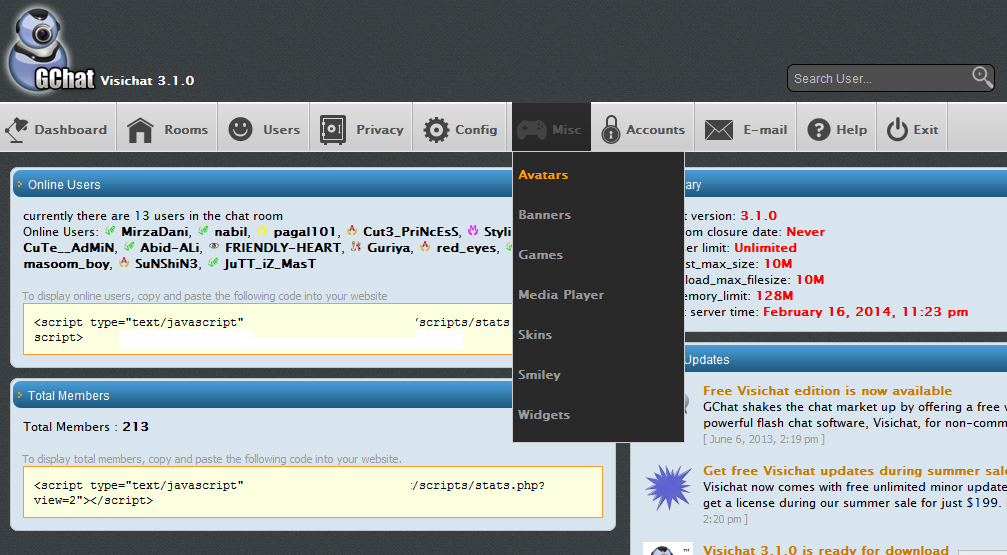Click username MirzaDani
Image resolution: width=1007 pixels, height=555 pixels.
[155, 231]
